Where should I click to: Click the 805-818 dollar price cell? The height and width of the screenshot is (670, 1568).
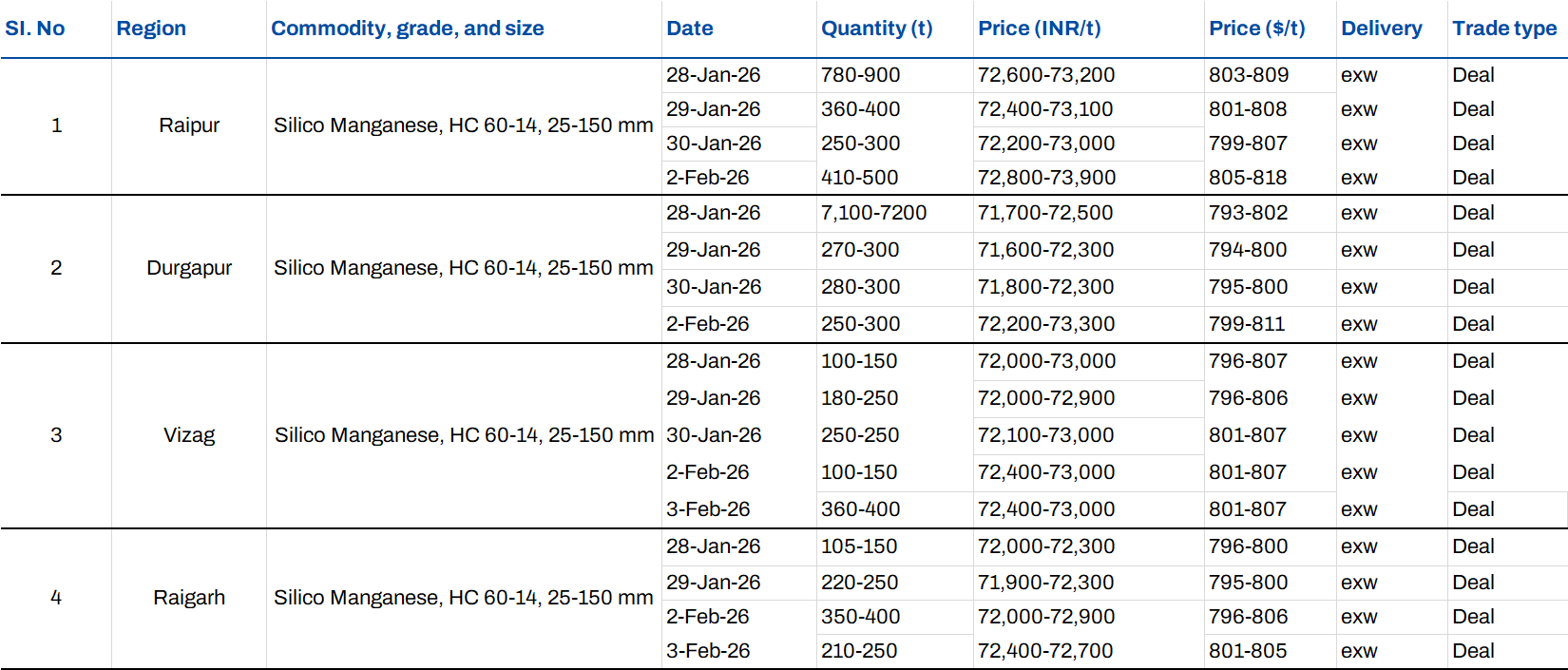1249,178
